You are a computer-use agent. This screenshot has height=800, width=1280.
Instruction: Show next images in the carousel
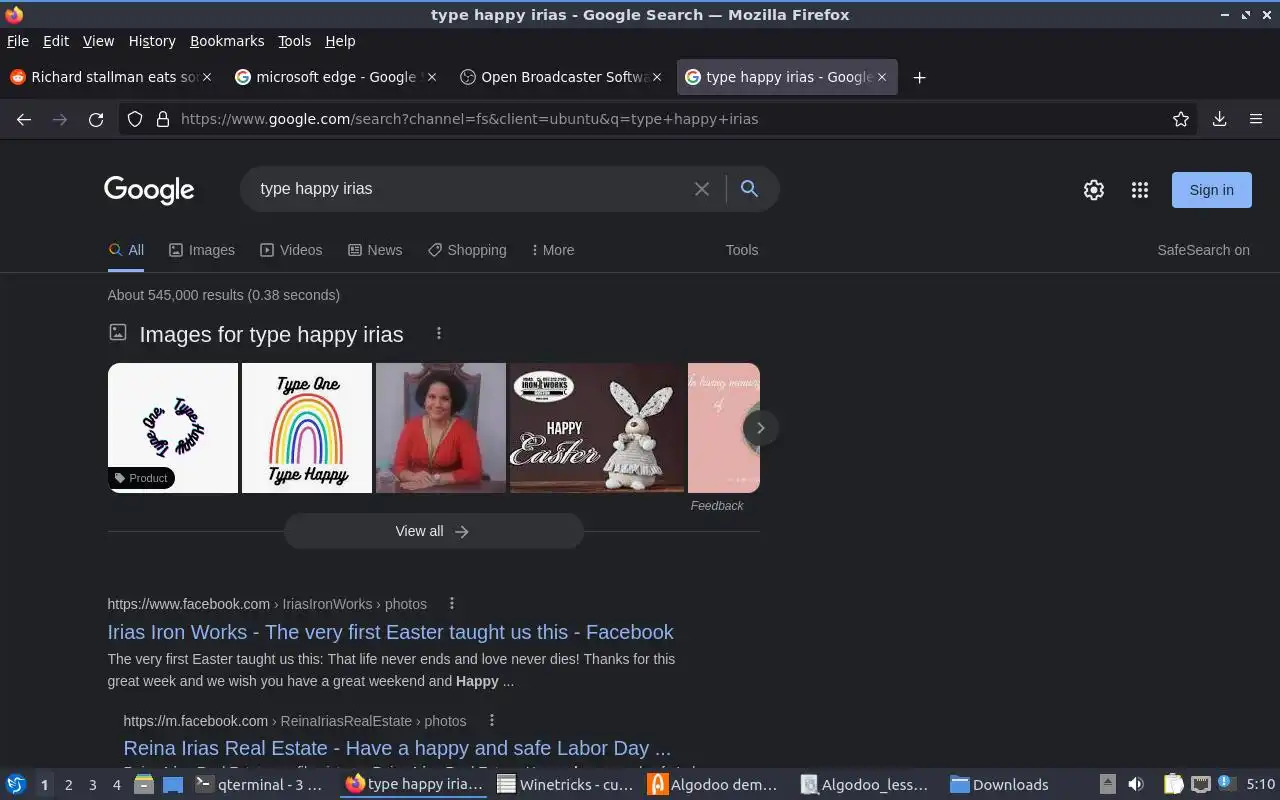tap(760, 428)
